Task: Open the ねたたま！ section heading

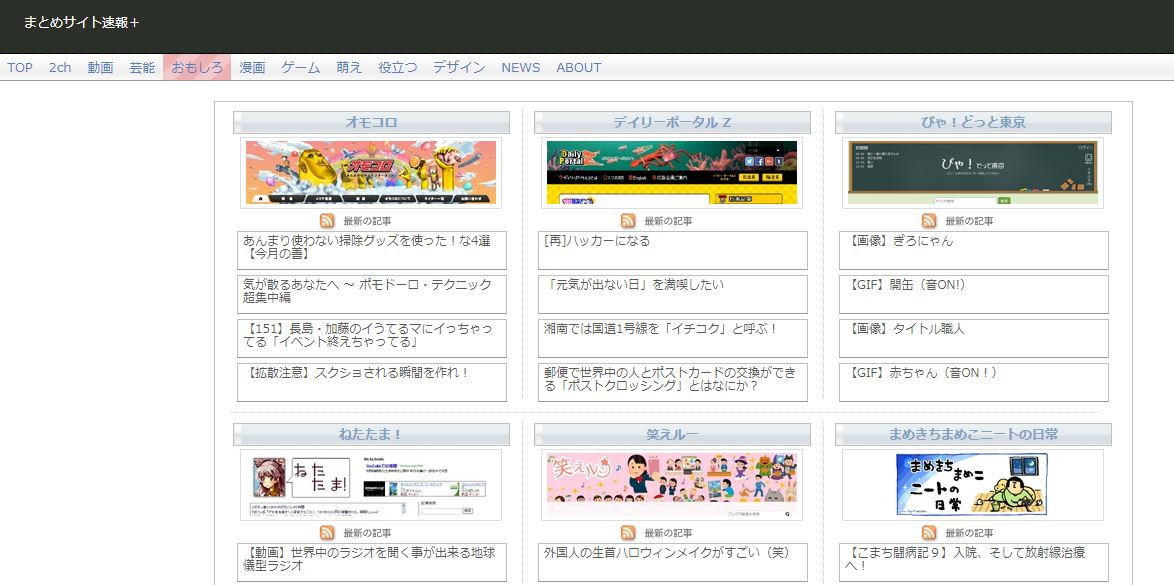Action: point(371,434)
